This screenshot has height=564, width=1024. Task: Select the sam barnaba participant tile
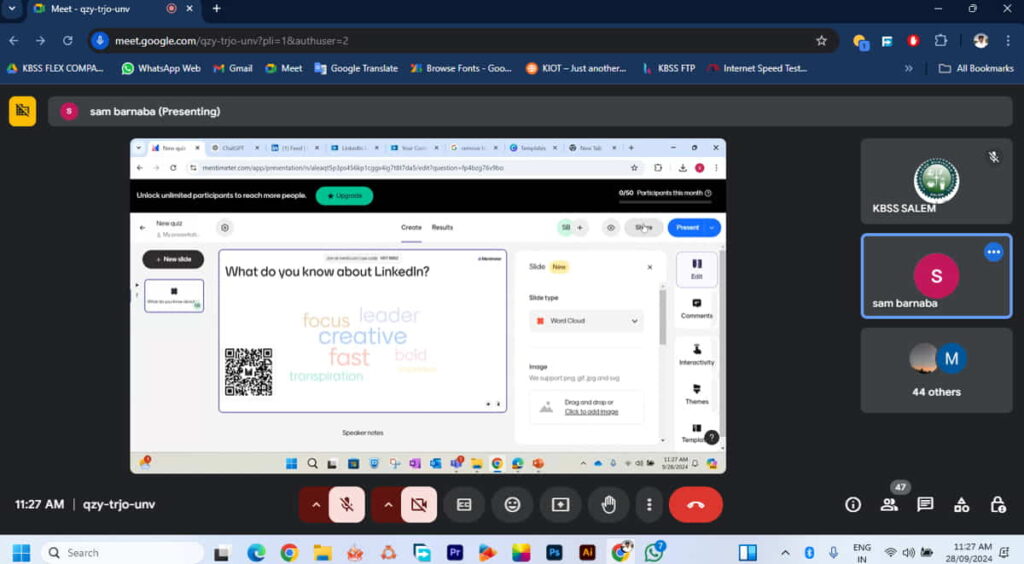coord(936,276)
